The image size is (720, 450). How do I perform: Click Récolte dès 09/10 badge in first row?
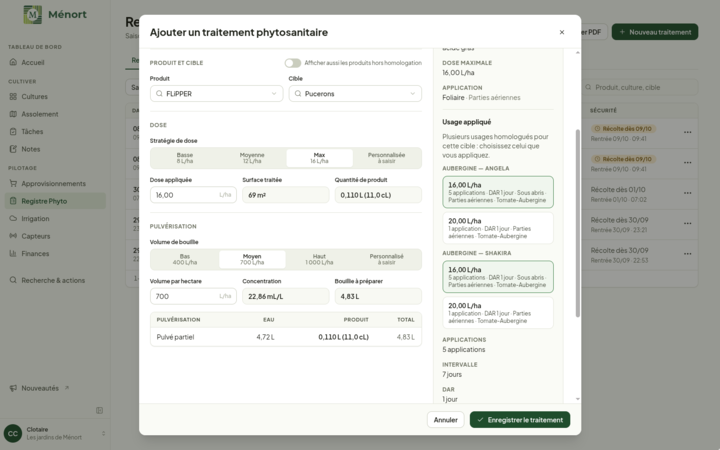[624, 129]
